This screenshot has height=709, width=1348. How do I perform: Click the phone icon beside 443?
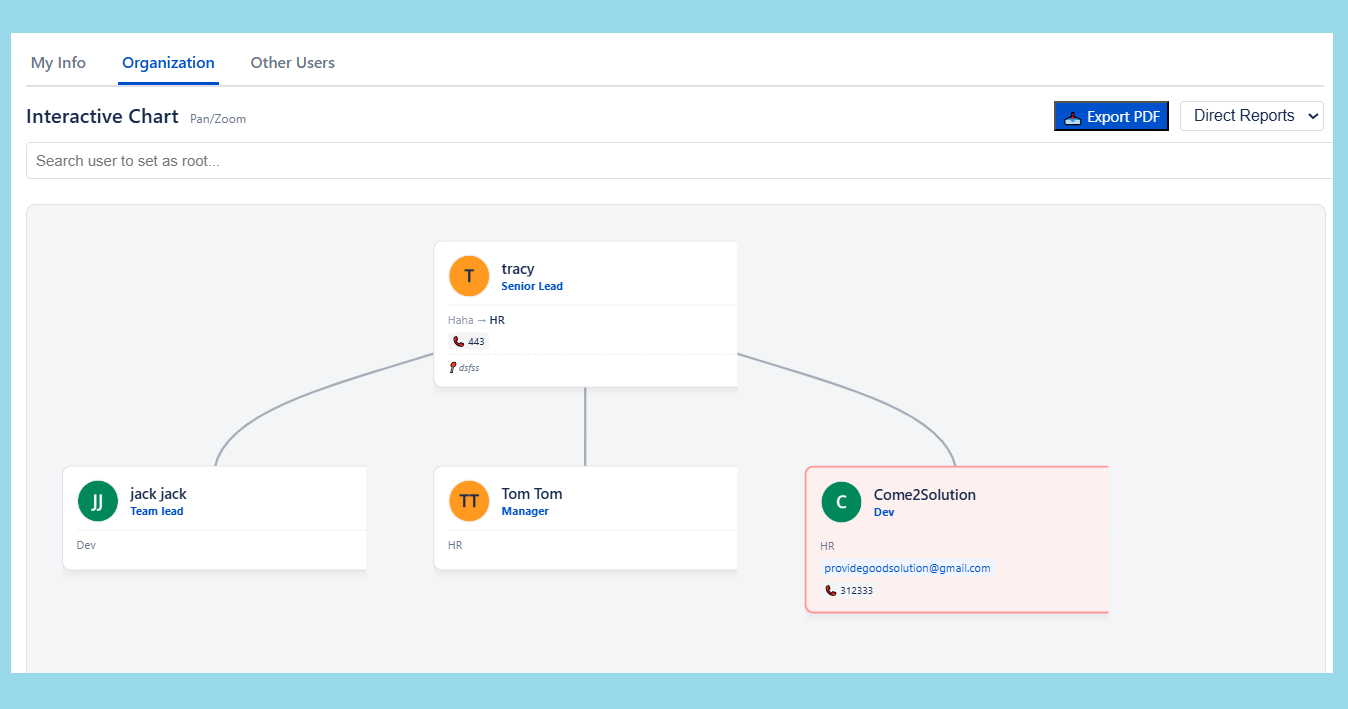(x=459, y=342)
